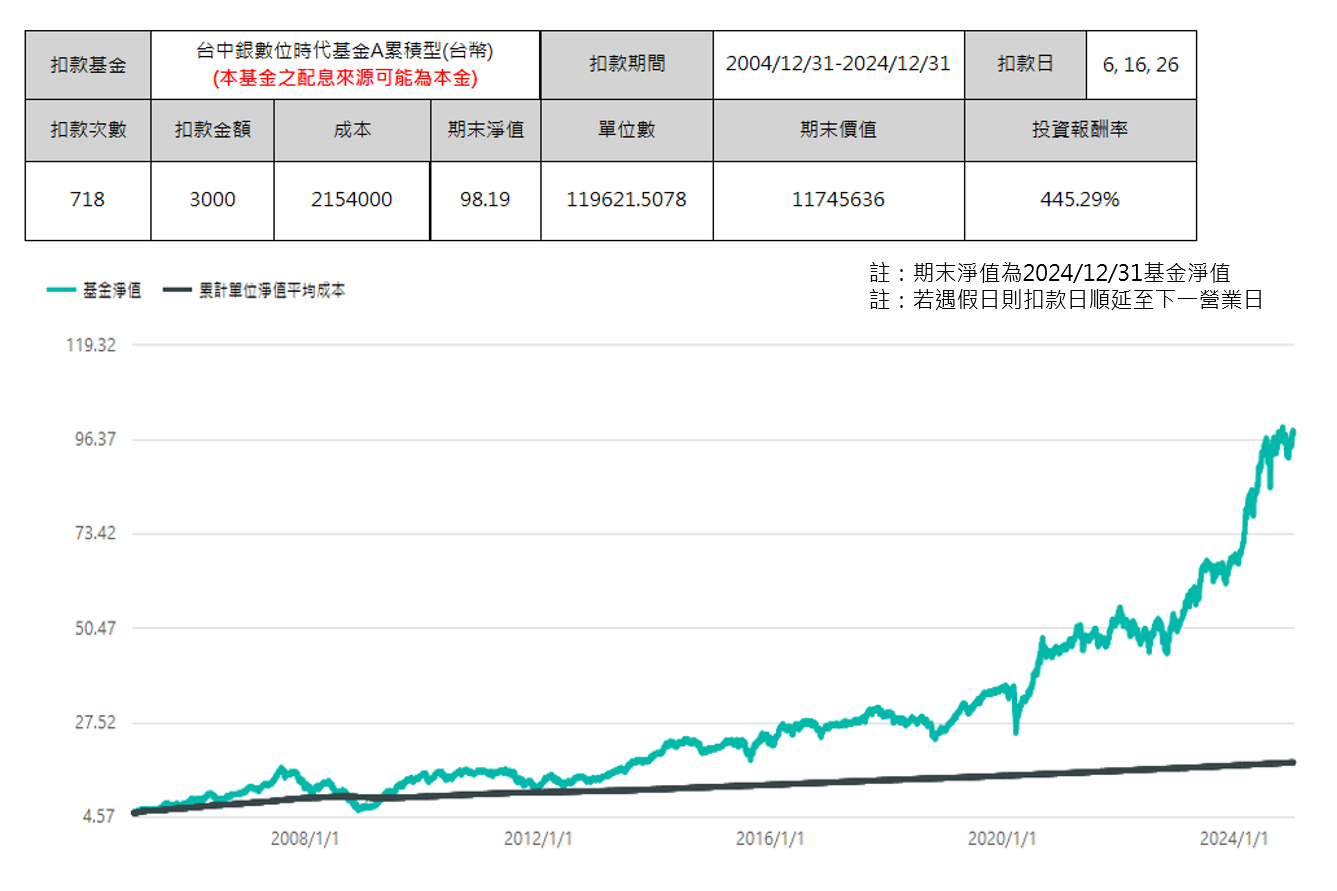Click the 扣款金額 column header
This screenshot has height=891, width=1337.
pos(212,130)
